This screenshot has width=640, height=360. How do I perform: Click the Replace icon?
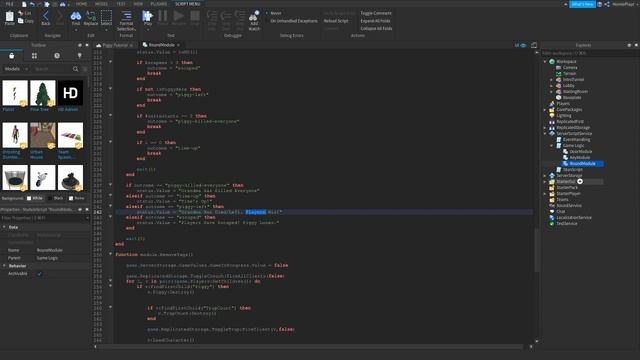[91, 16]
